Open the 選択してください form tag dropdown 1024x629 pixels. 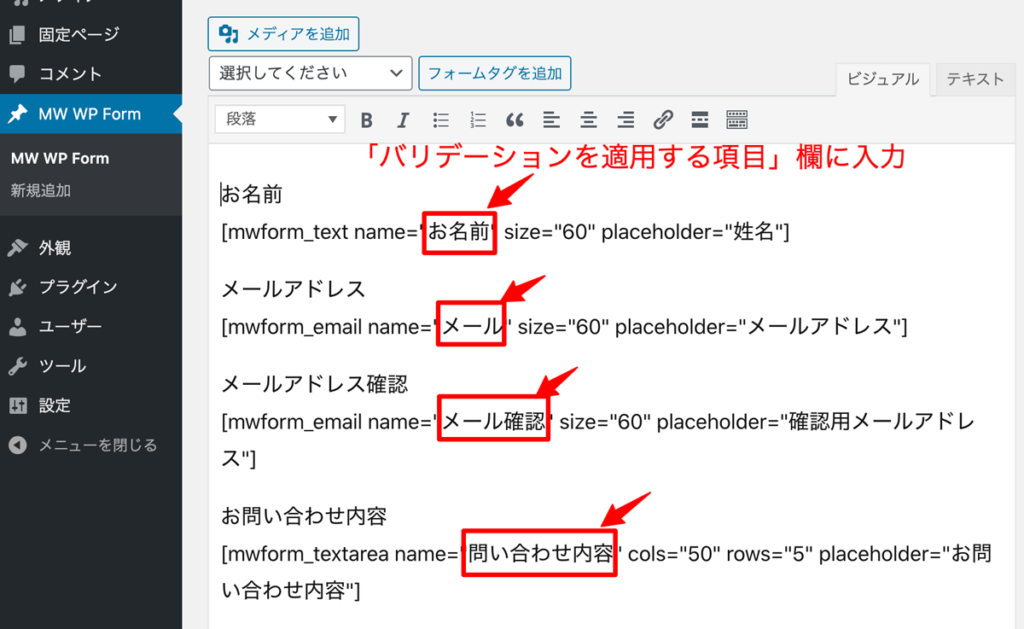pos(310,73)
